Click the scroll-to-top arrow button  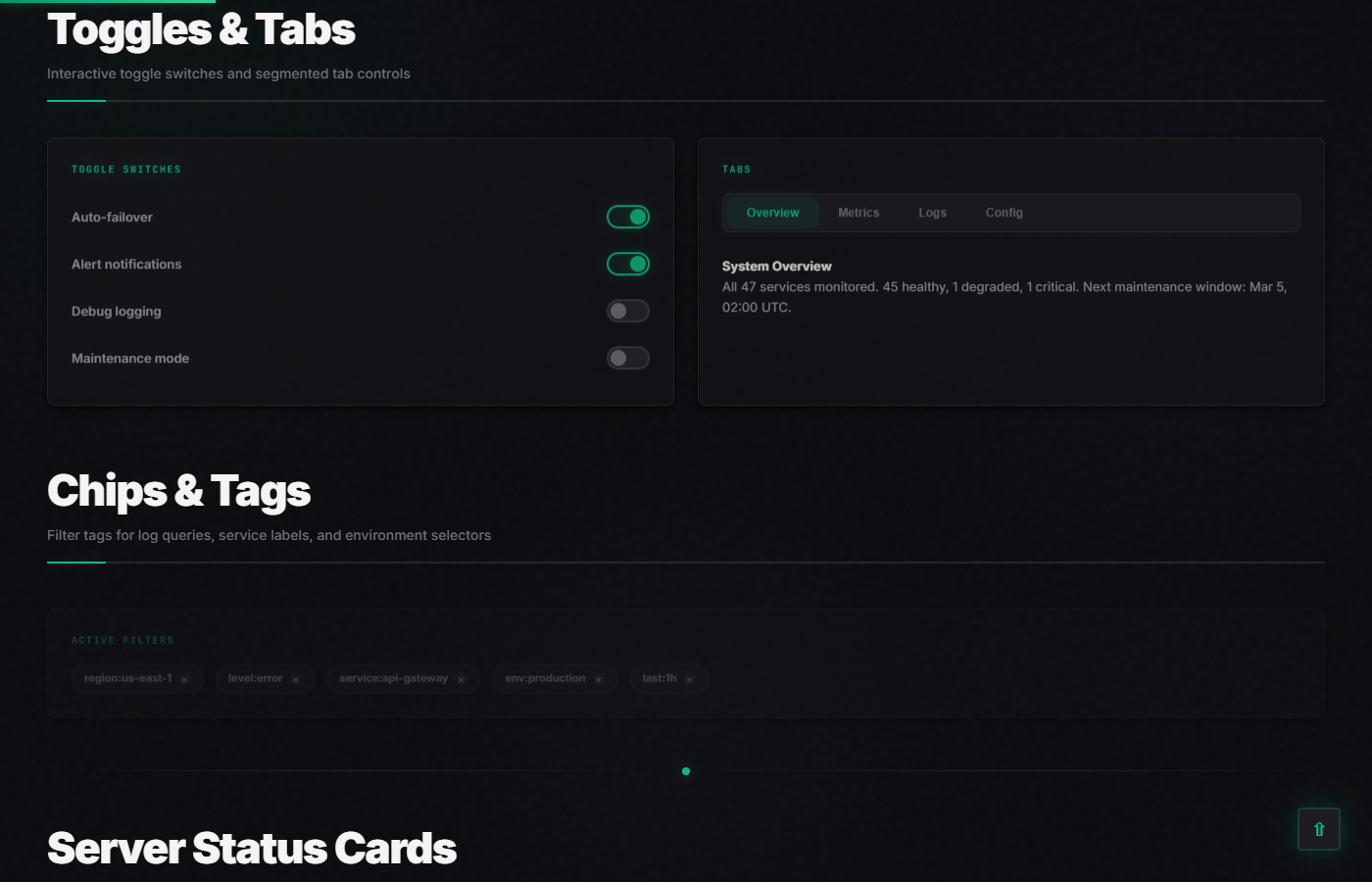click(1318, 829)
